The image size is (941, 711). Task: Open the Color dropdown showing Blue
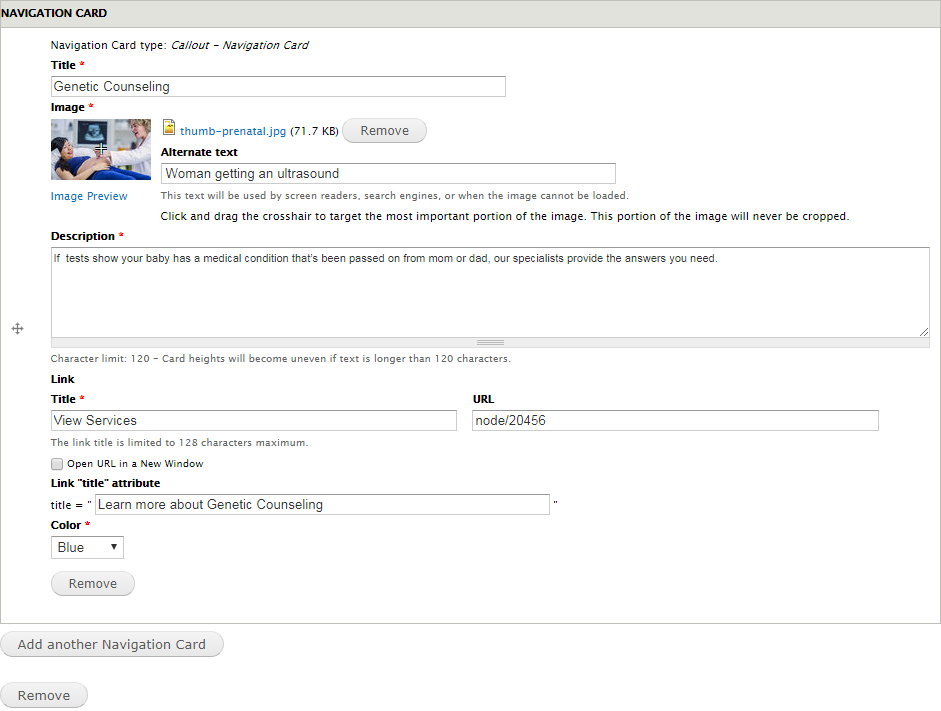pos(87,547)
